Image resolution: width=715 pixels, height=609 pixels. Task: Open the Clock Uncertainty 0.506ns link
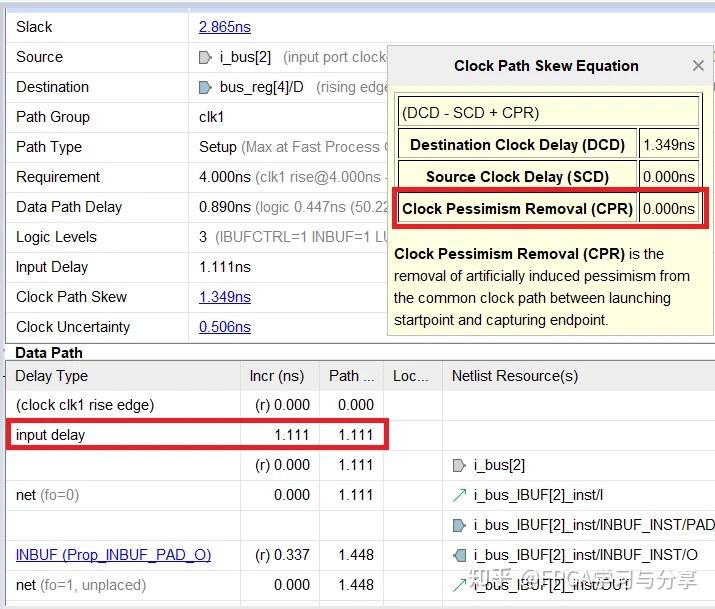[x=224, y=327]
